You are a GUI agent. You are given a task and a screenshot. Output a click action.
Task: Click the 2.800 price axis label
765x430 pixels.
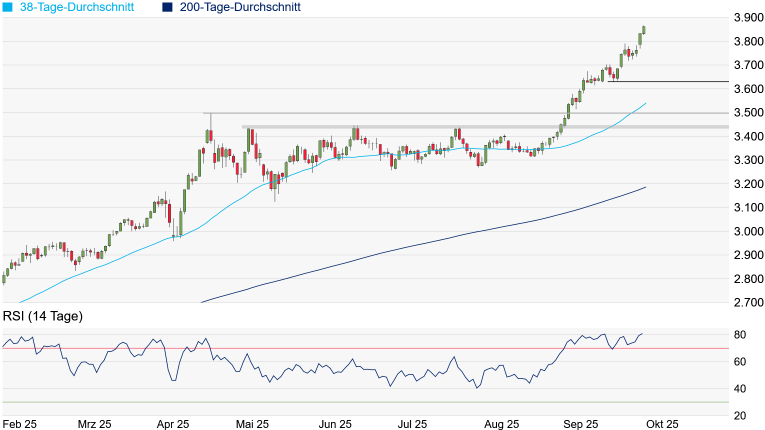[748, 279]
